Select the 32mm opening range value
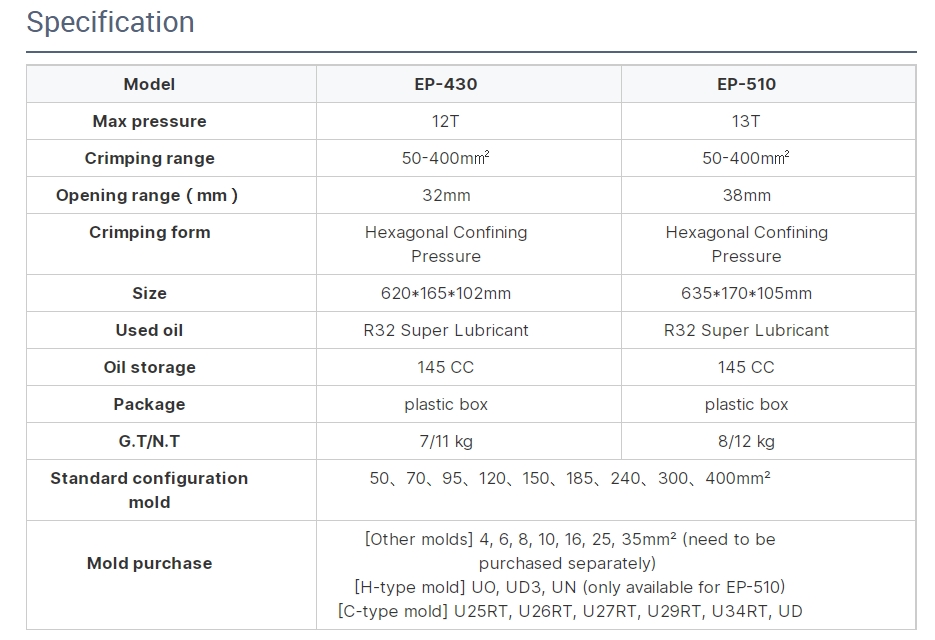 coord(445,195)
